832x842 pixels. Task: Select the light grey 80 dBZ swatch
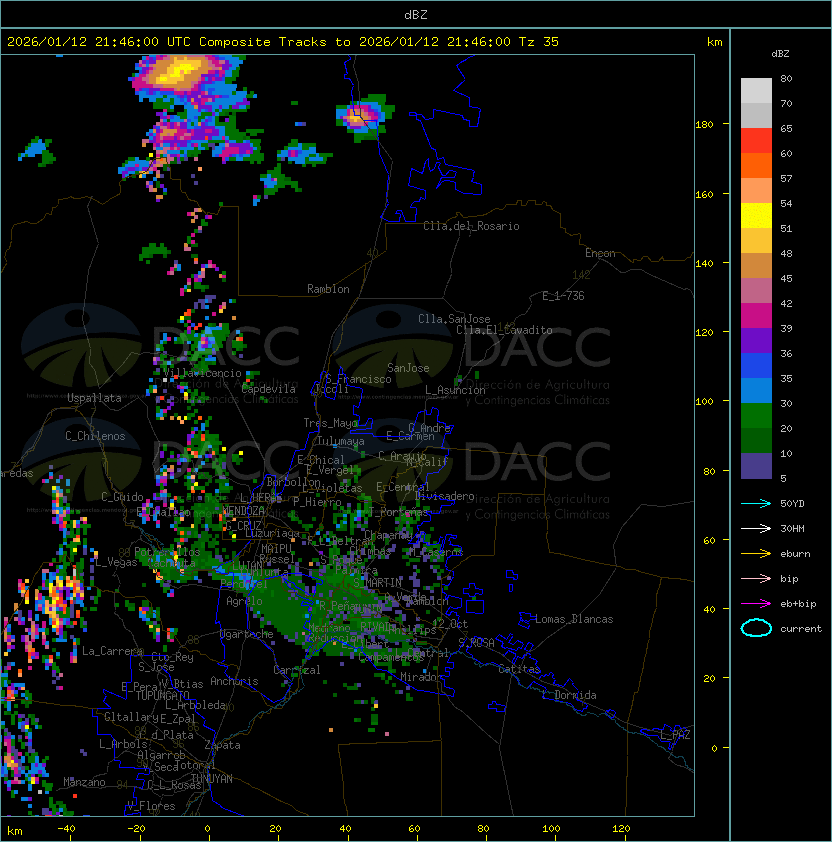(x=756, y=90)
